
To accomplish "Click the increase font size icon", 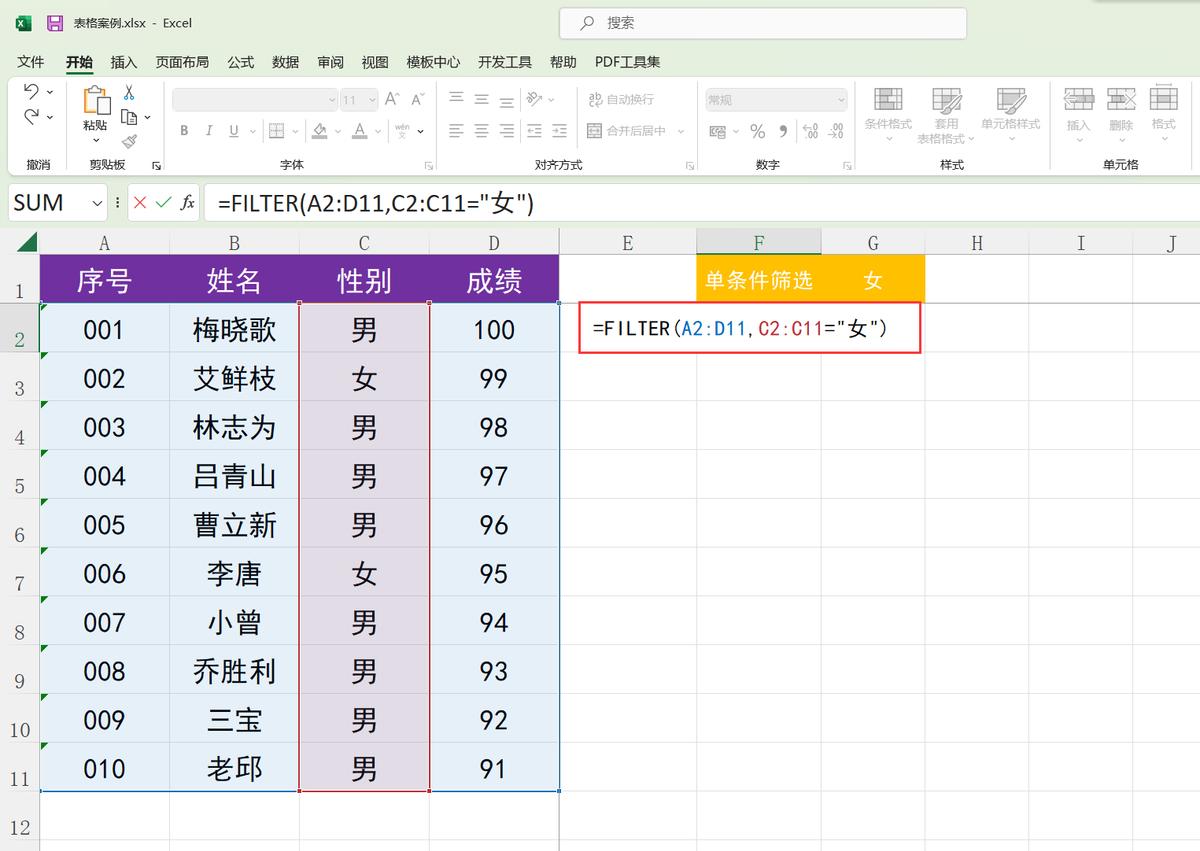I will tap(390, 100).
